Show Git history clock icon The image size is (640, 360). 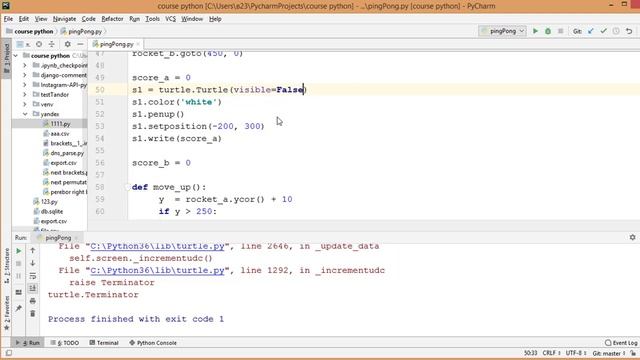coord(616,31)
